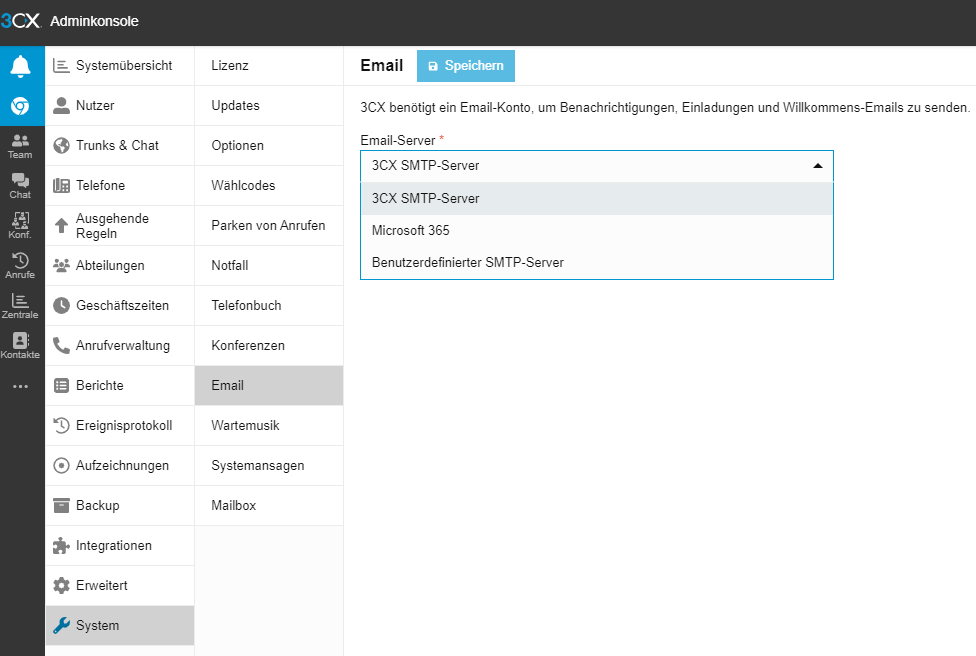Image resolution: width=976 pixels, height=656 pixels.
Task: Open Zentrale panel icon
Action: click(21, 306)
